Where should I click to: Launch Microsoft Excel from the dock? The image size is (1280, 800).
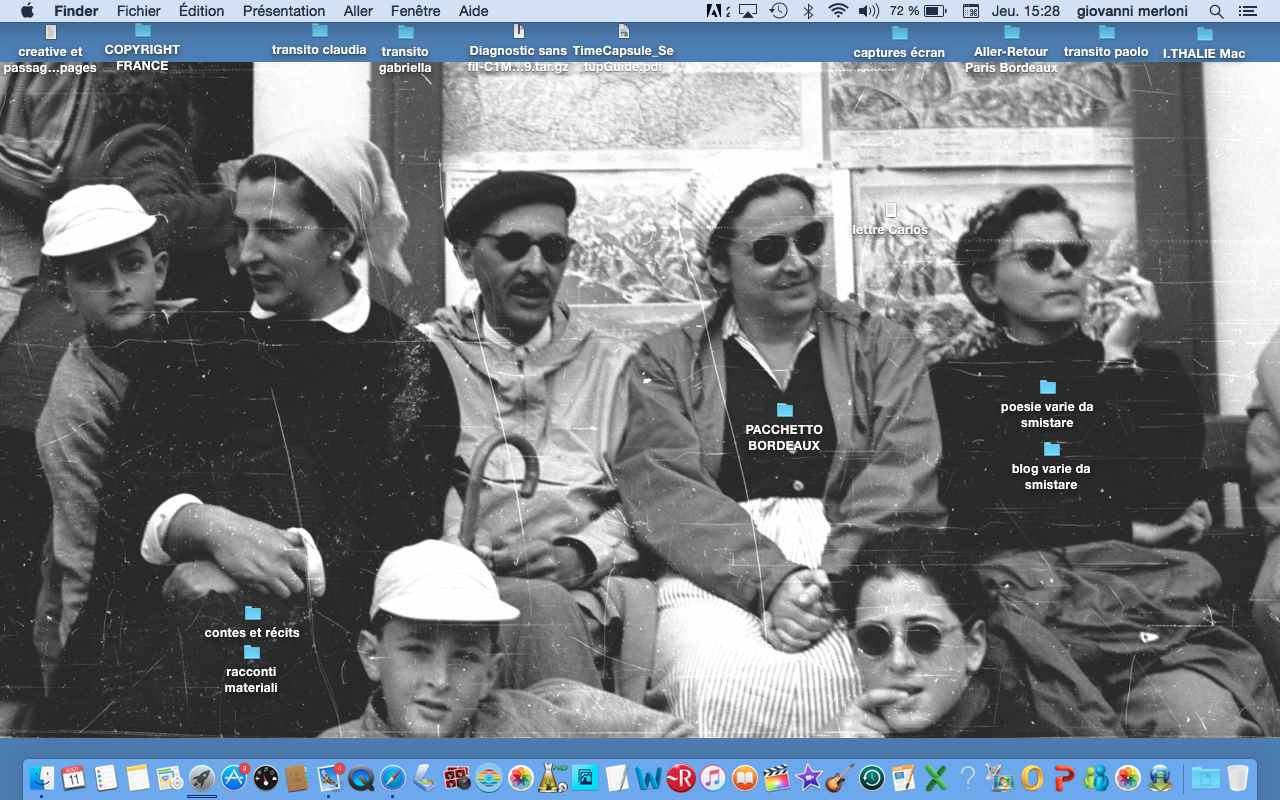tap(936, 778)
